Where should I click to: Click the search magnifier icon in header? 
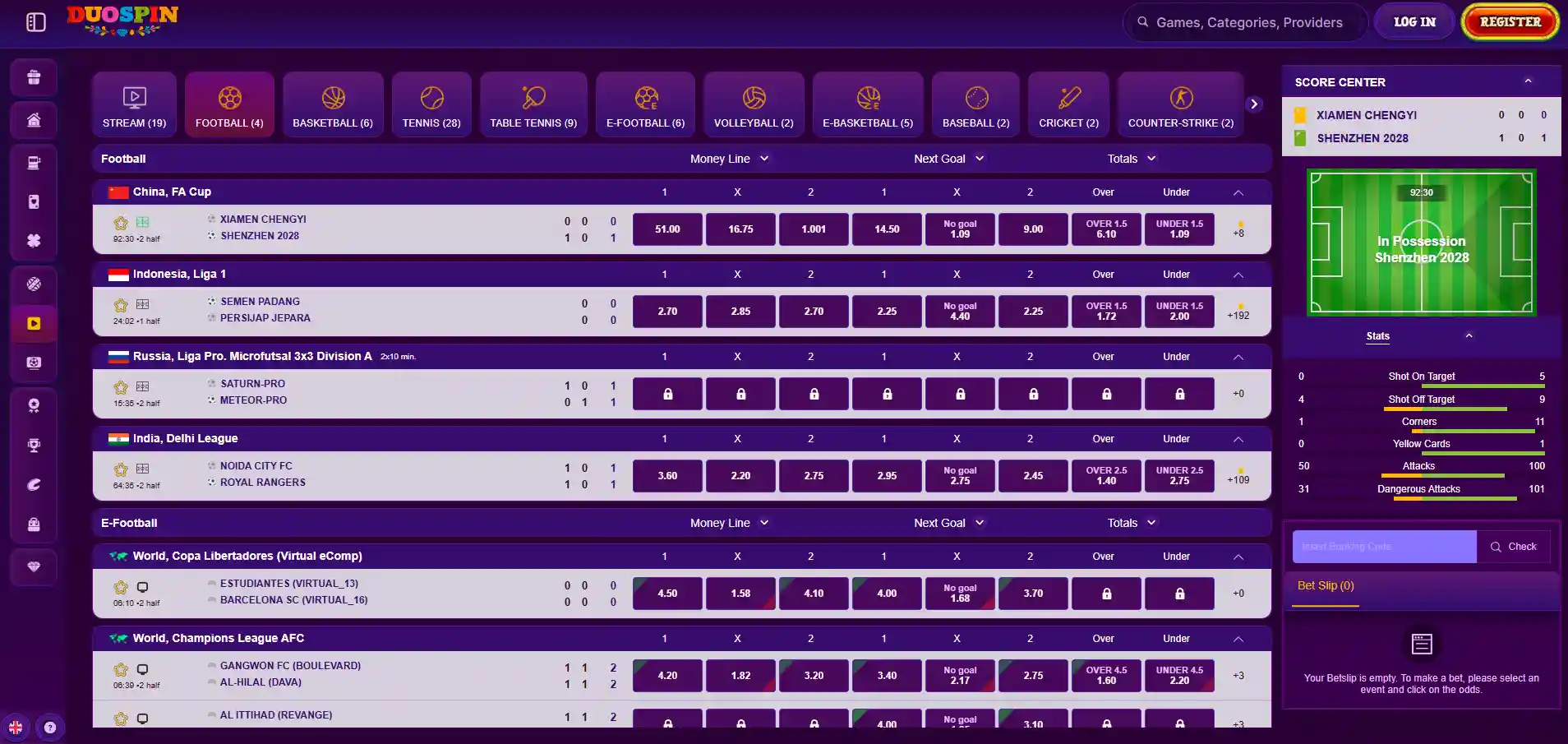[x=1143, y=22]
